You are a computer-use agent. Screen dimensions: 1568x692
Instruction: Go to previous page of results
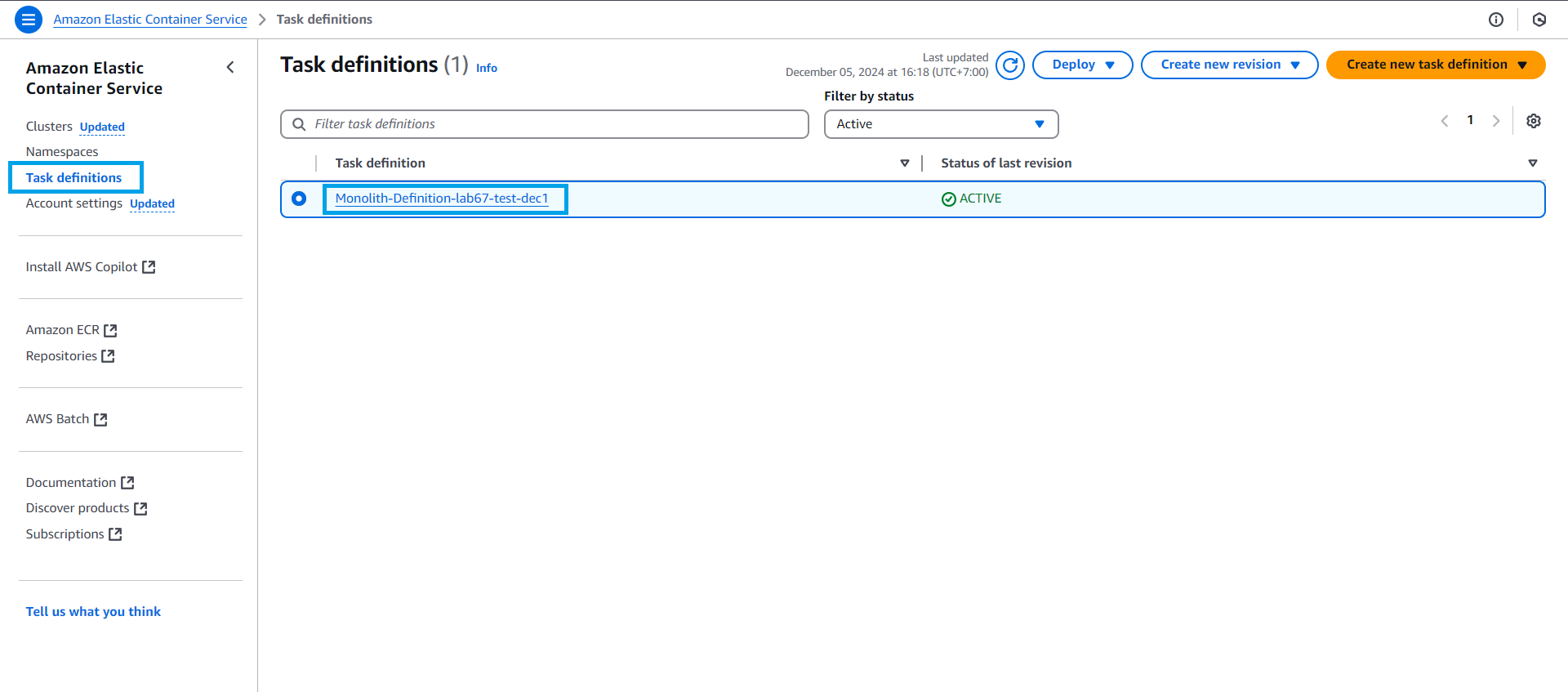[x=1445, y=121]
